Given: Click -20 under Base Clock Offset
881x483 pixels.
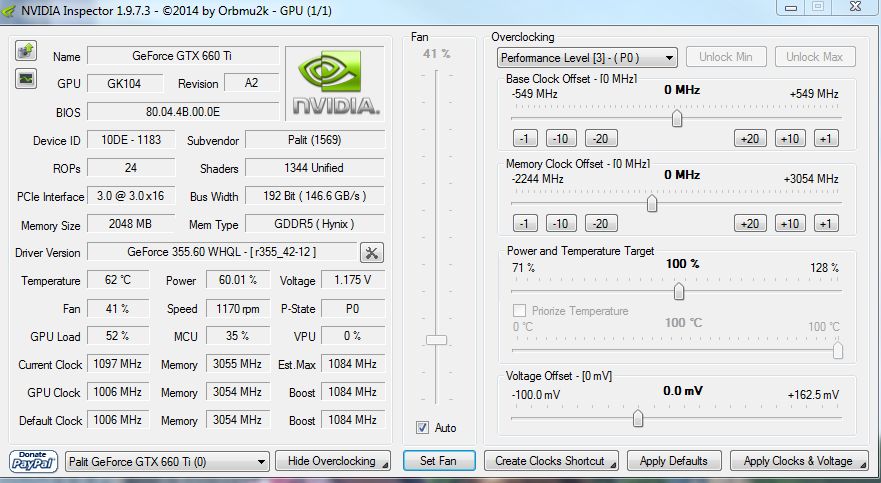Looking at the screenshot, I should [x=601, y=138].
